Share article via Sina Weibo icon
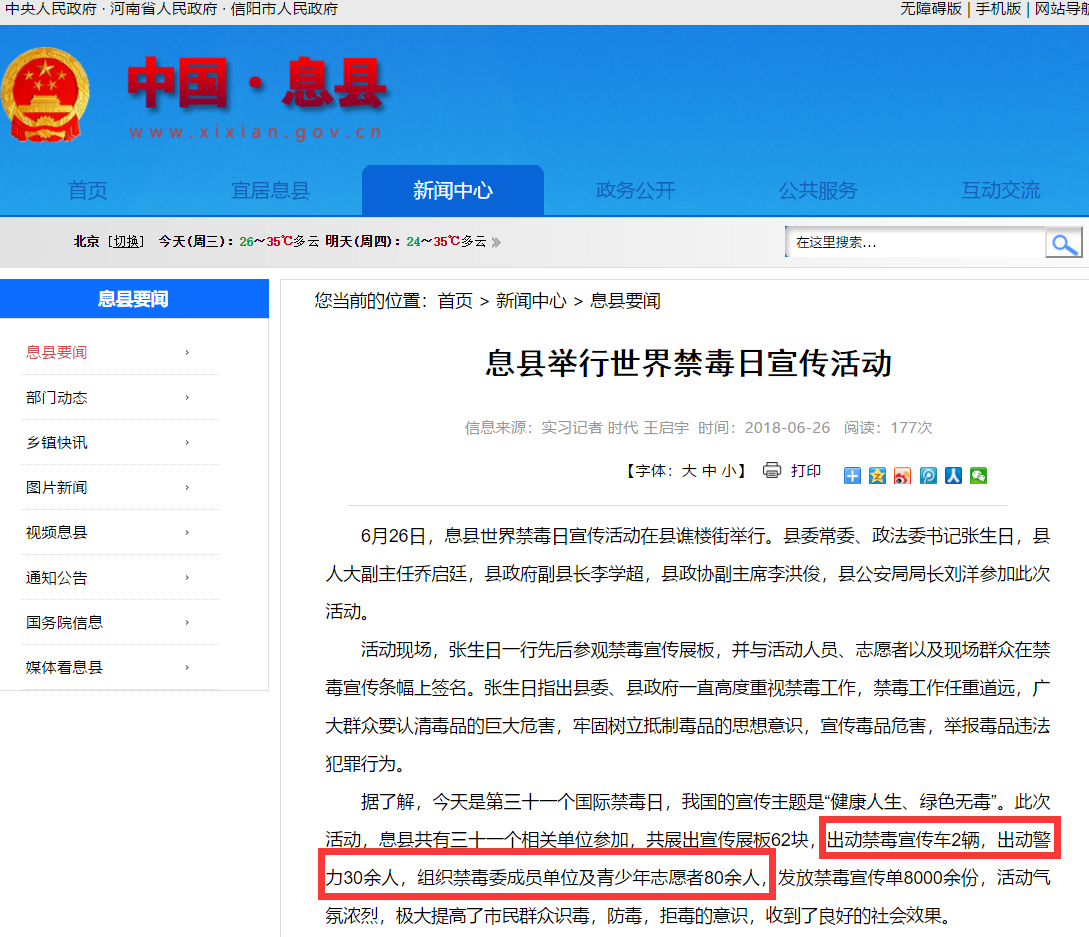Viewport: 1089px width, 937px height. [903, 476]
